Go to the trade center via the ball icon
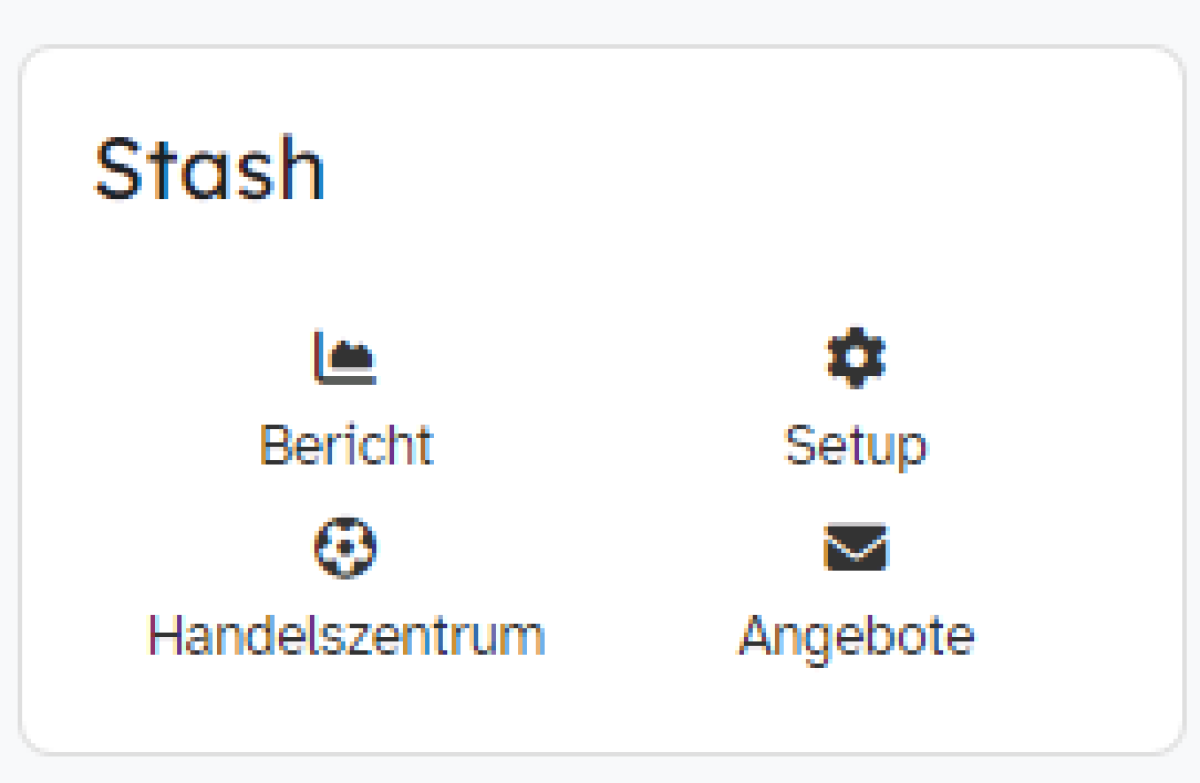 (x=346, y=548)
